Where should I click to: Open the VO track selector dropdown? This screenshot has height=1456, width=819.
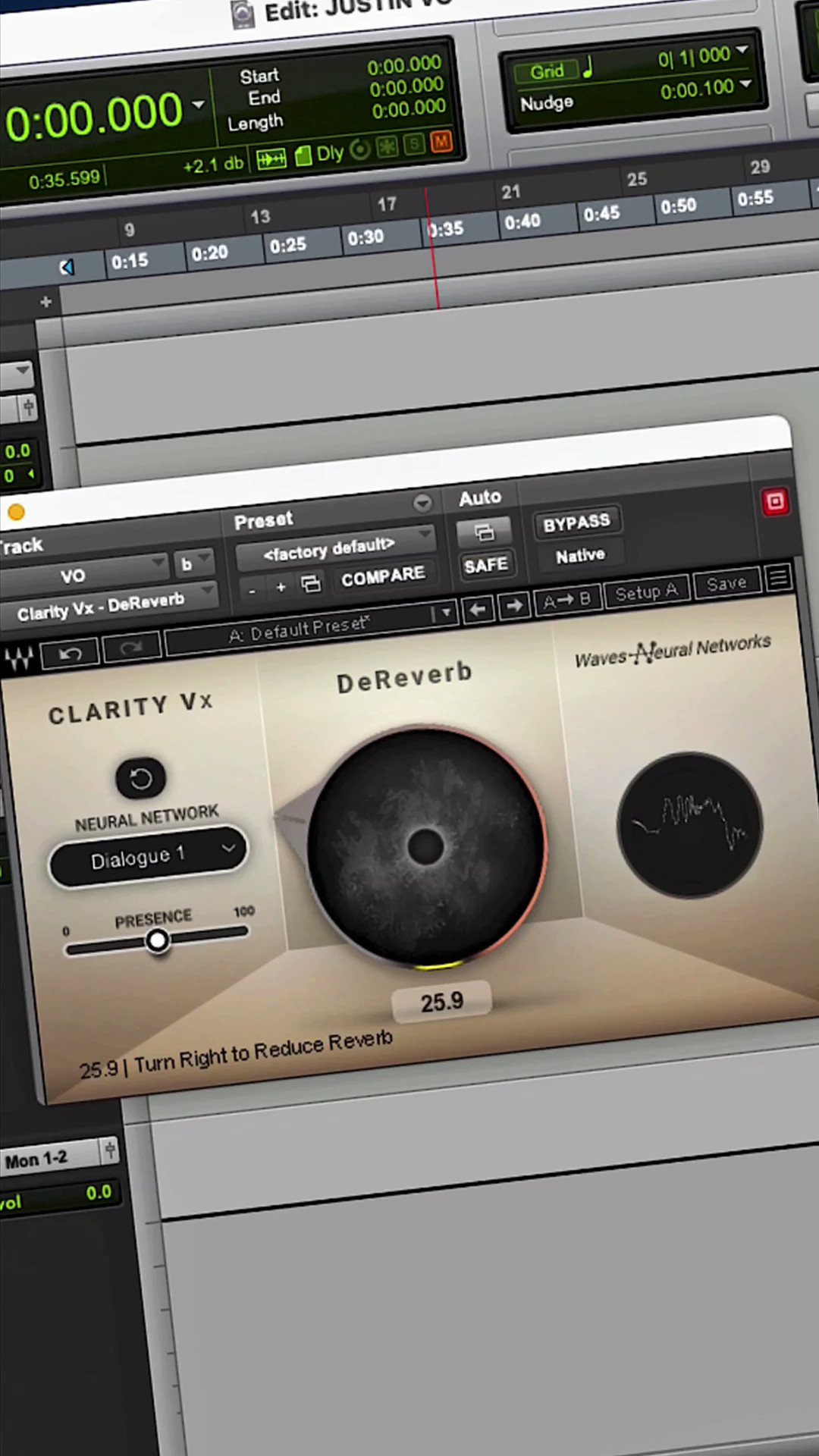pos(83,573)
